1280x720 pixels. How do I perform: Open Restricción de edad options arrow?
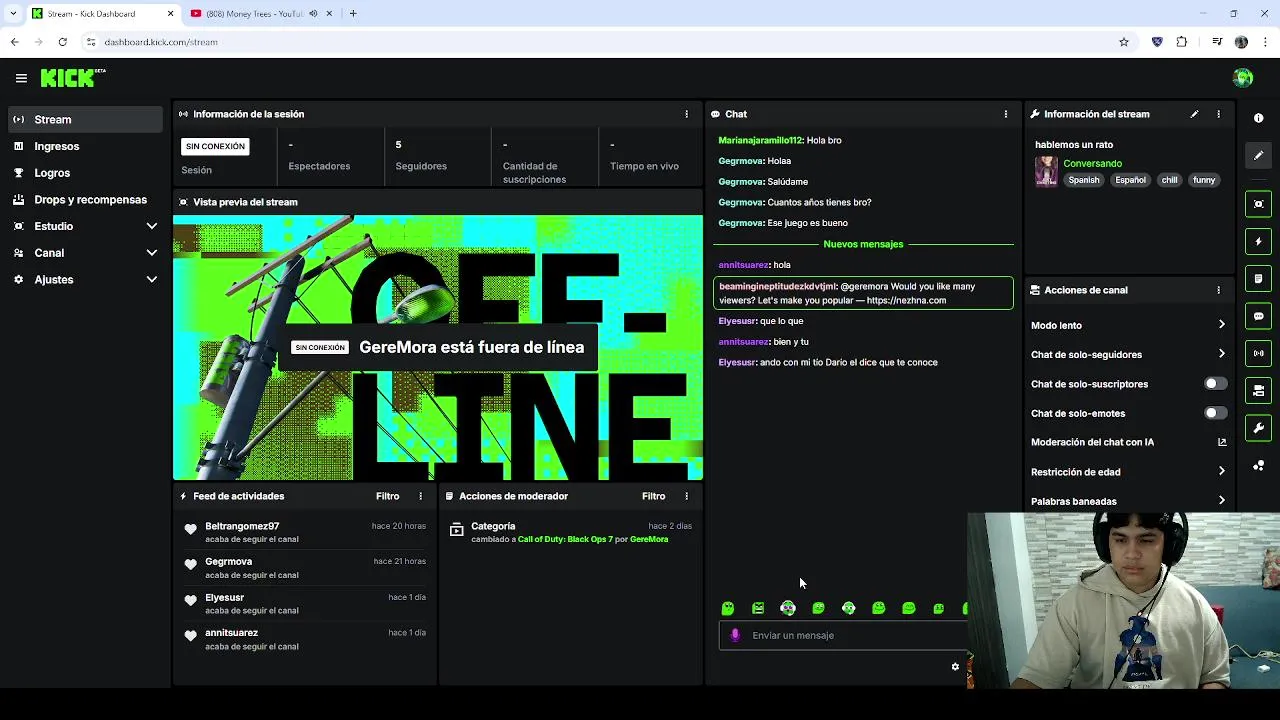[x=1221, y=472]
